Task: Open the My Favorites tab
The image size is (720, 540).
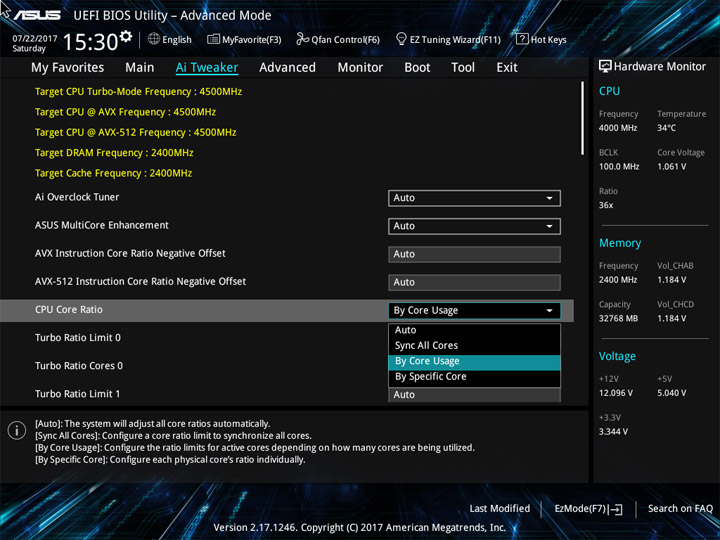Action: coord(68,68)
